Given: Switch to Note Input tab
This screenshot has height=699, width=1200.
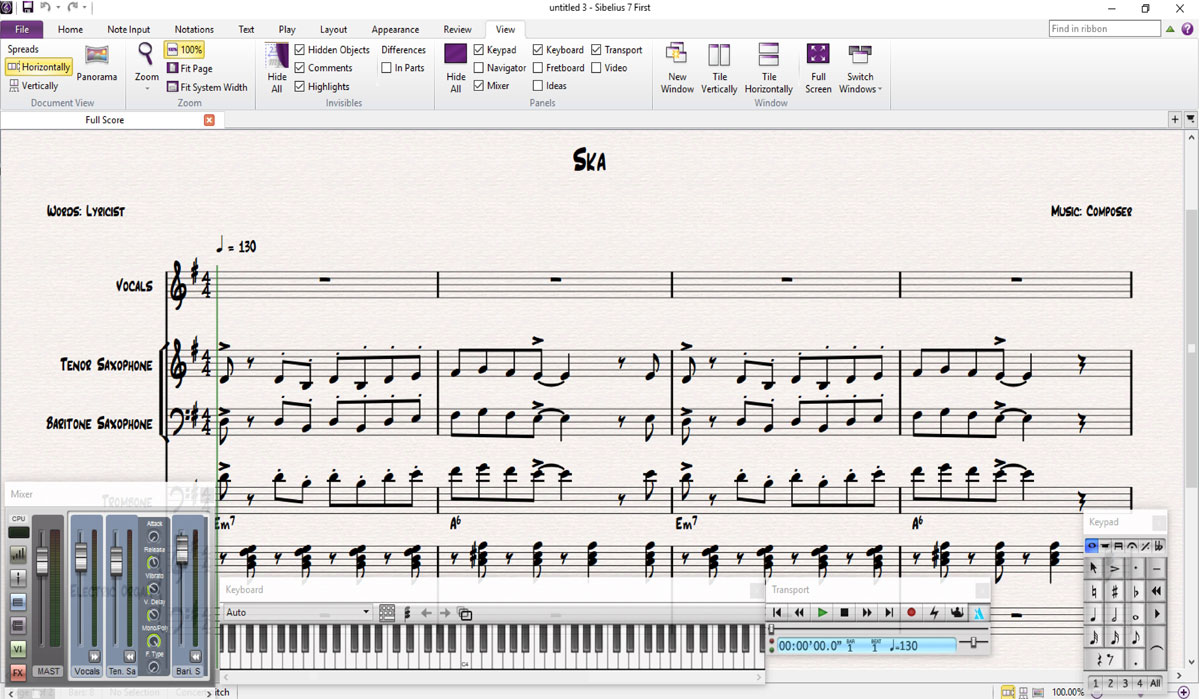Looking at the screenshot, I should coord(129,29).
